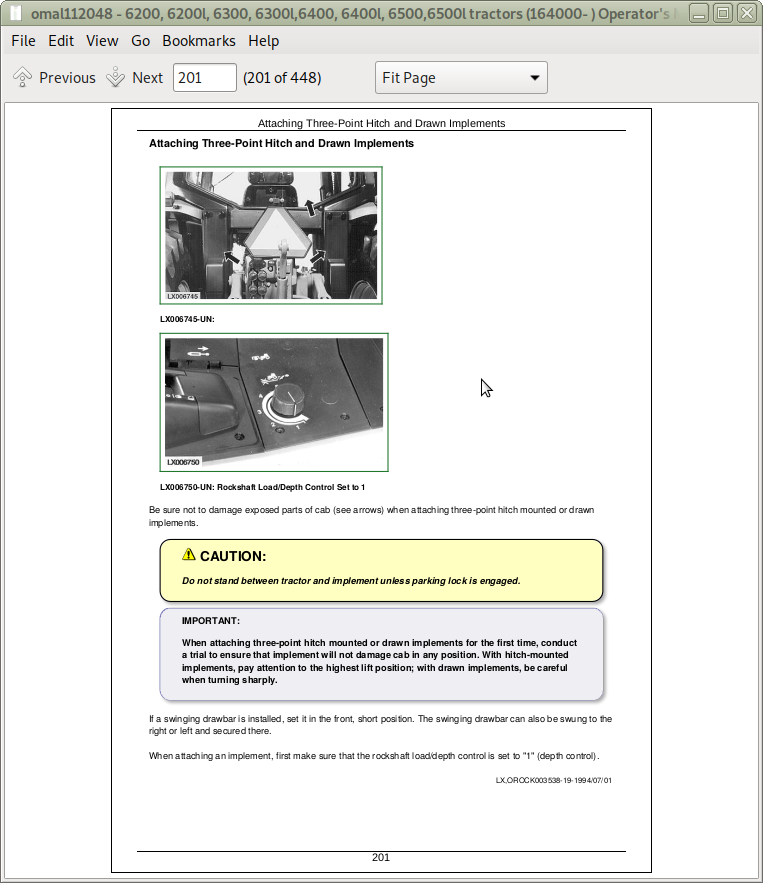Click the tractor cab photo LX006745
Image resolution: width=763 pixels, height=883 pixels.
point(271,235)
